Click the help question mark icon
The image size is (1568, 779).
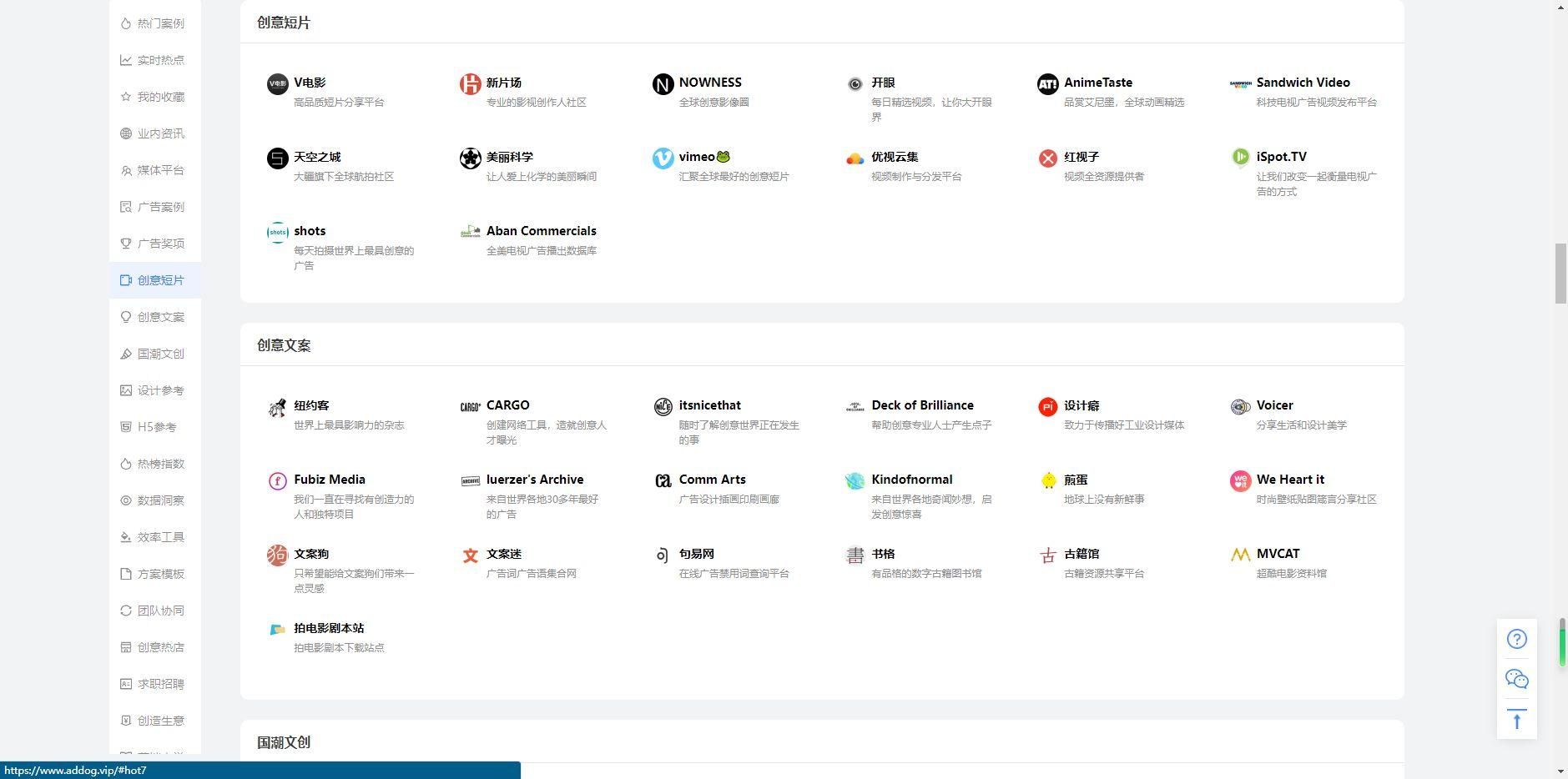[x=1517, y=639]
